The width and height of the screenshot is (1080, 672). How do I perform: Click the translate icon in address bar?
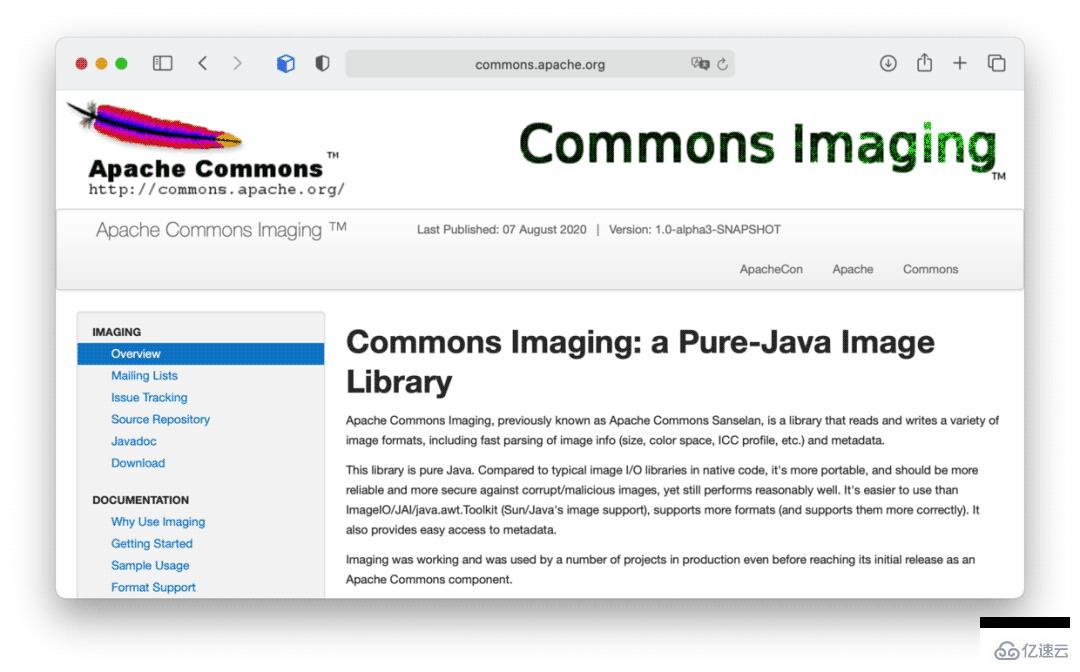700,63
